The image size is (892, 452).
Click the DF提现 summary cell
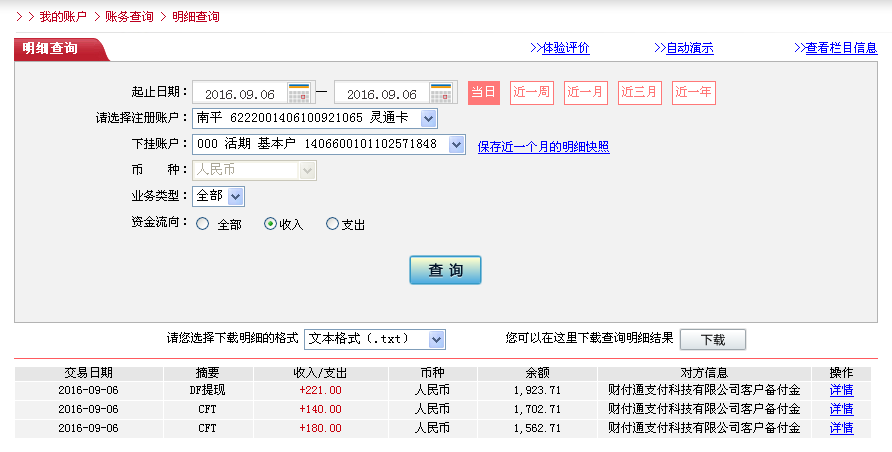208,390
